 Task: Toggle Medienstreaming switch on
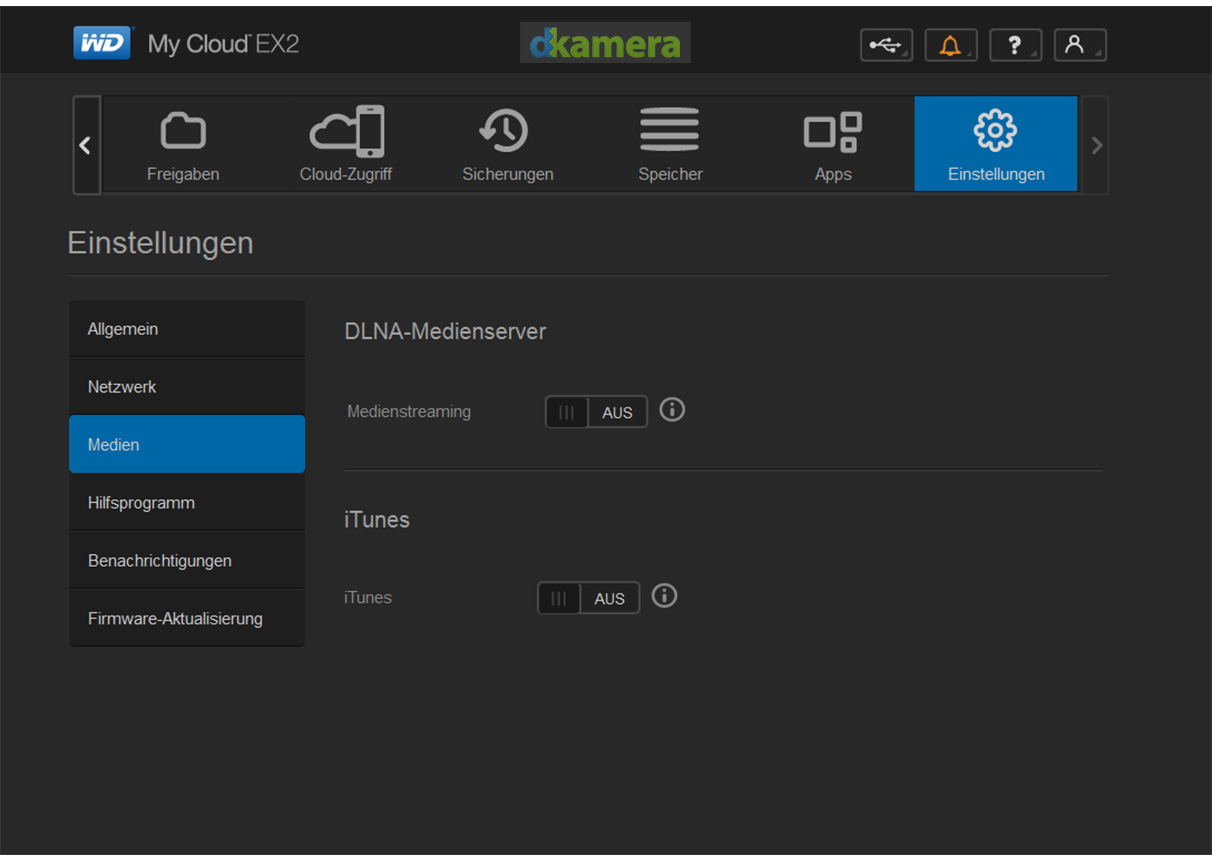coord(596,412)
